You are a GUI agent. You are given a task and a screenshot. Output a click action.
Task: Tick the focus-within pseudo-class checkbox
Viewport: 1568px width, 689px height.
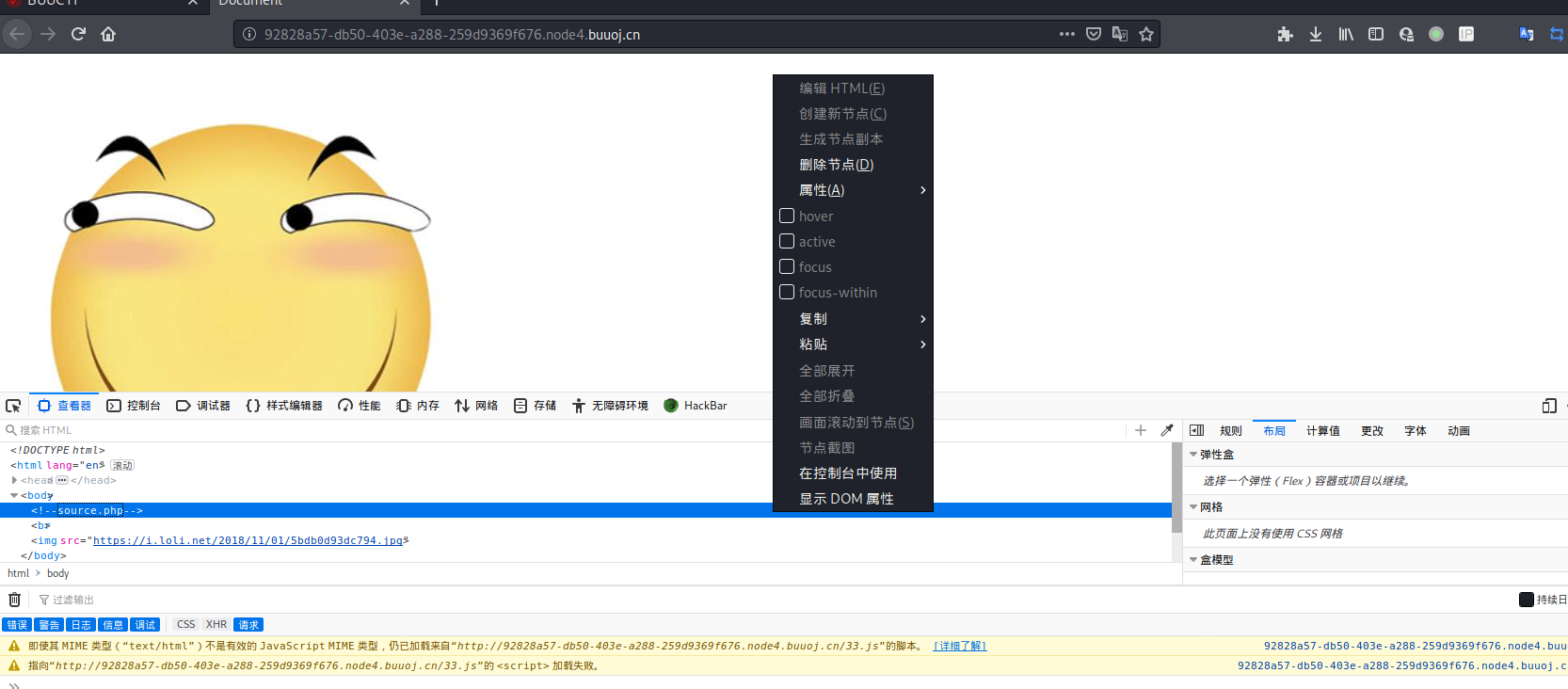(787, 292)
